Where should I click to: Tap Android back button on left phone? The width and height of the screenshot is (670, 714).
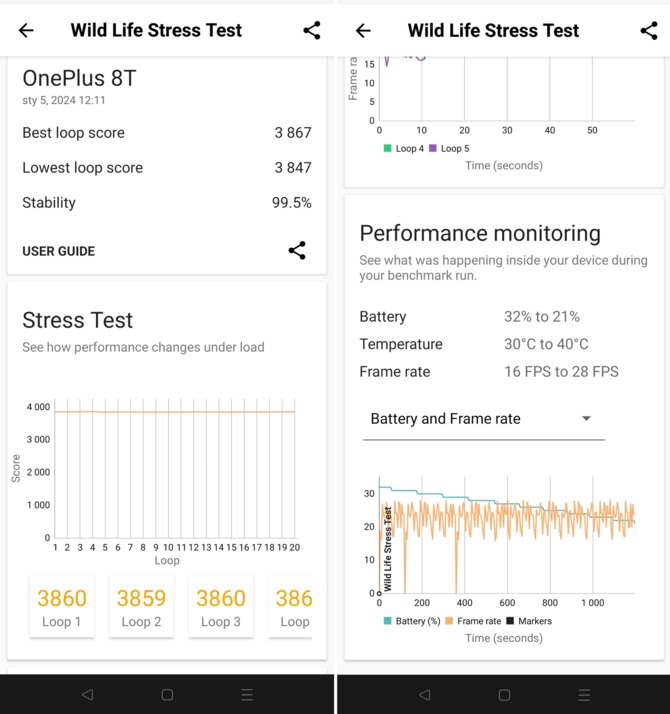[87, 694]
